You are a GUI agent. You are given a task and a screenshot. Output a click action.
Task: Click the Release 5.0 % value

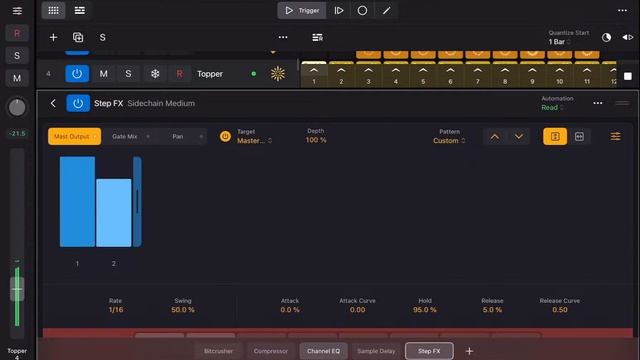tap(492, 310)
